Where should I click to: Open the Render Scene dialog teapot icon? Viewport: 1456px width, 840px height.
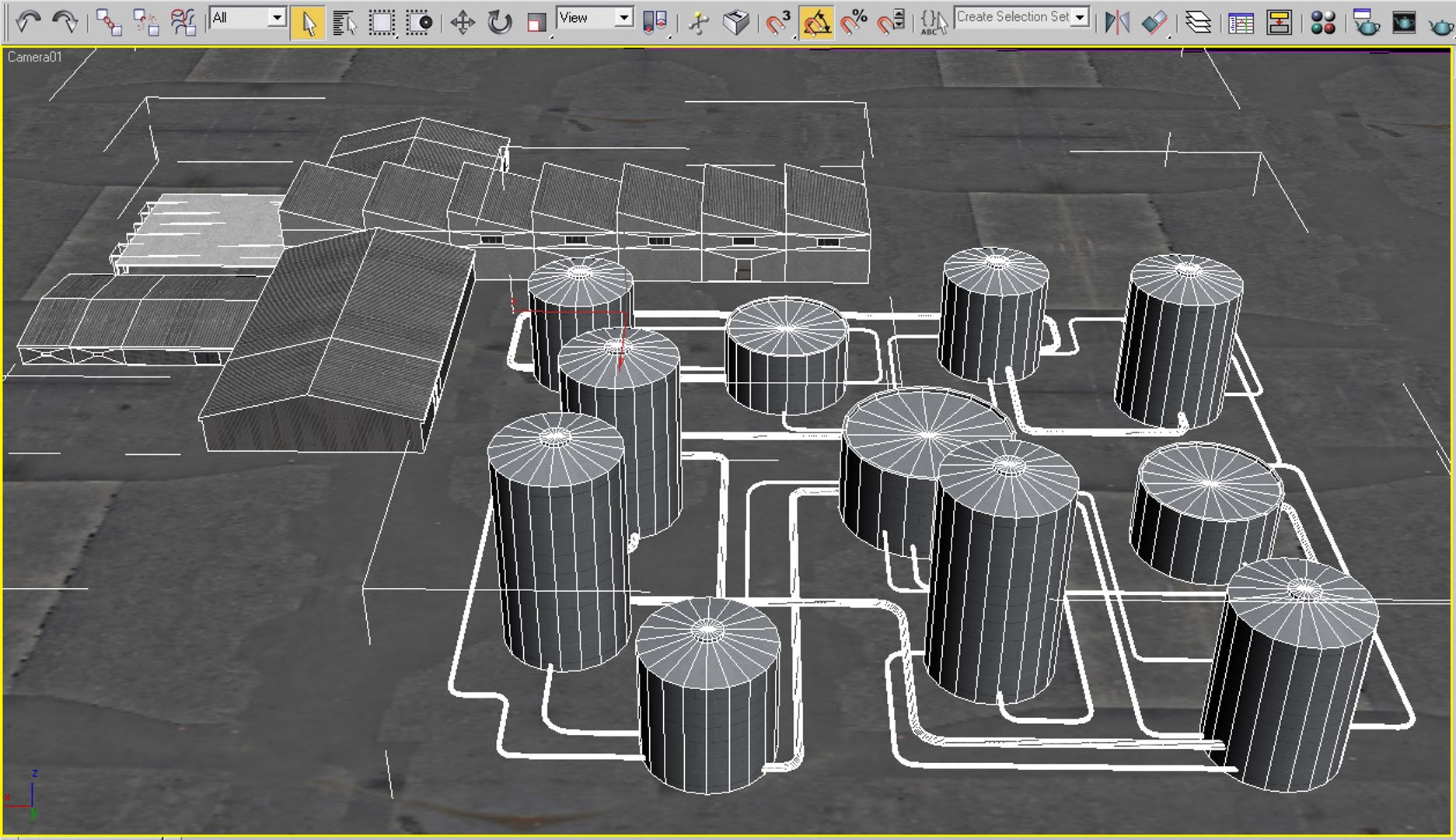1366,22
